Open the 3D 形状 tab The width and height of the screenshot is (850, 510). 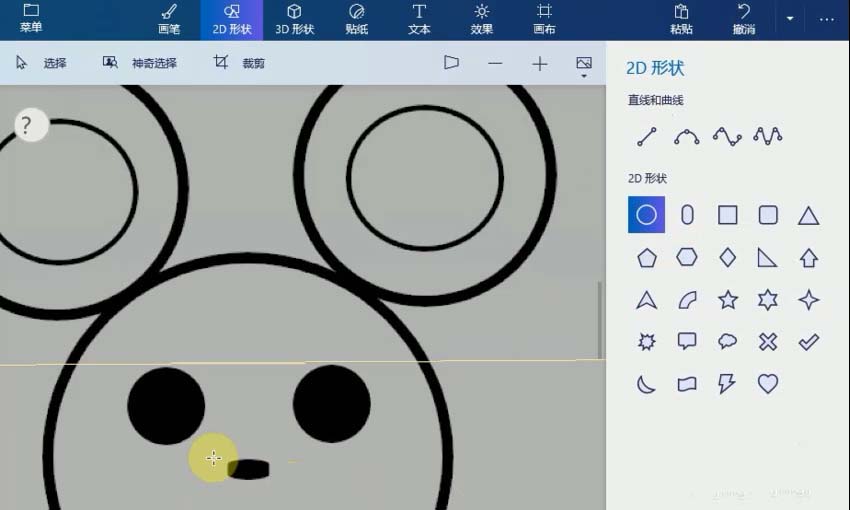pos(294,20)
